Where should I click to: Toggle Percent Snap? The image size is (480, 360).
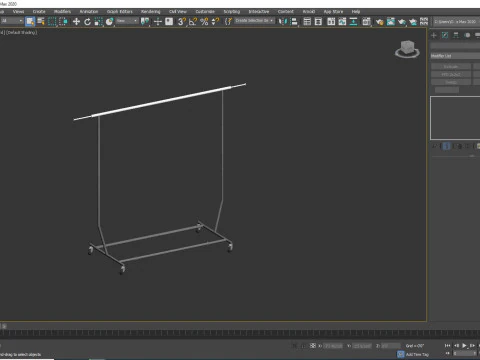(x=204, y=22)
